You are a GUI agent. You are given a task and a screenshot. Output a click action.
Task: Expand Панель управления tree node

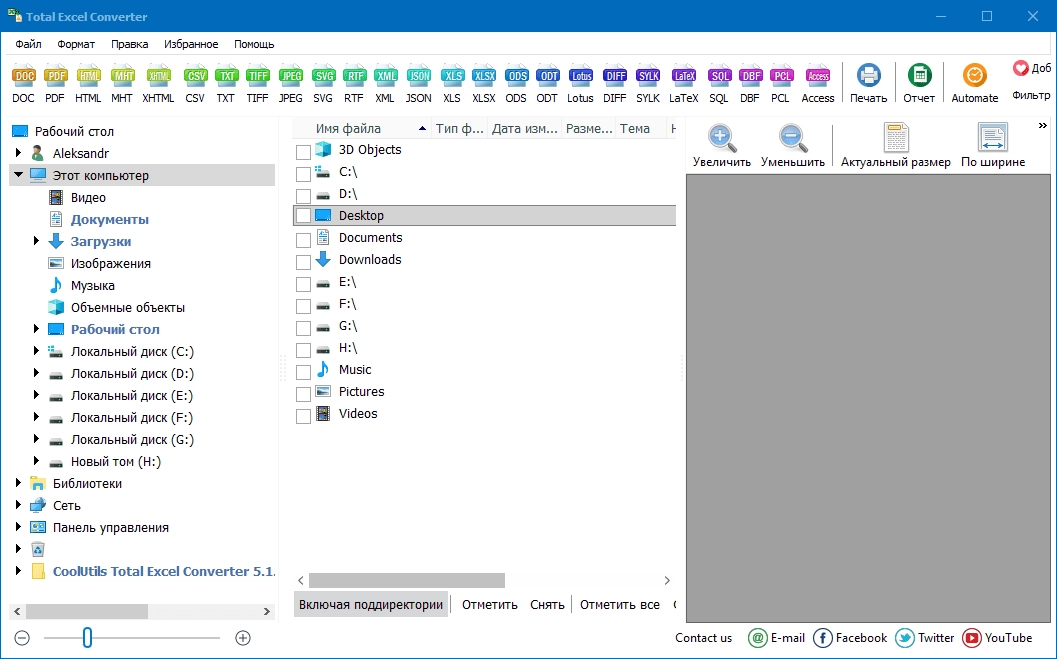click(19, 527)
